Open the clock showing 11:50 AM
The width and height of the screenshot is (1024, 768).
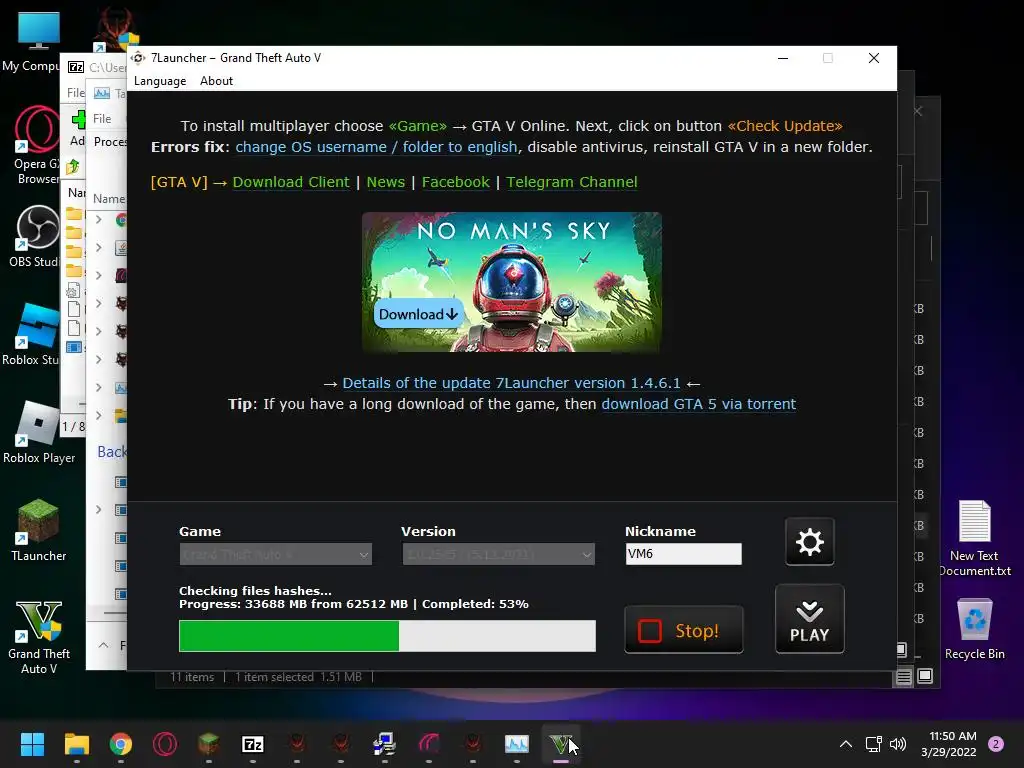coord(948,744)
